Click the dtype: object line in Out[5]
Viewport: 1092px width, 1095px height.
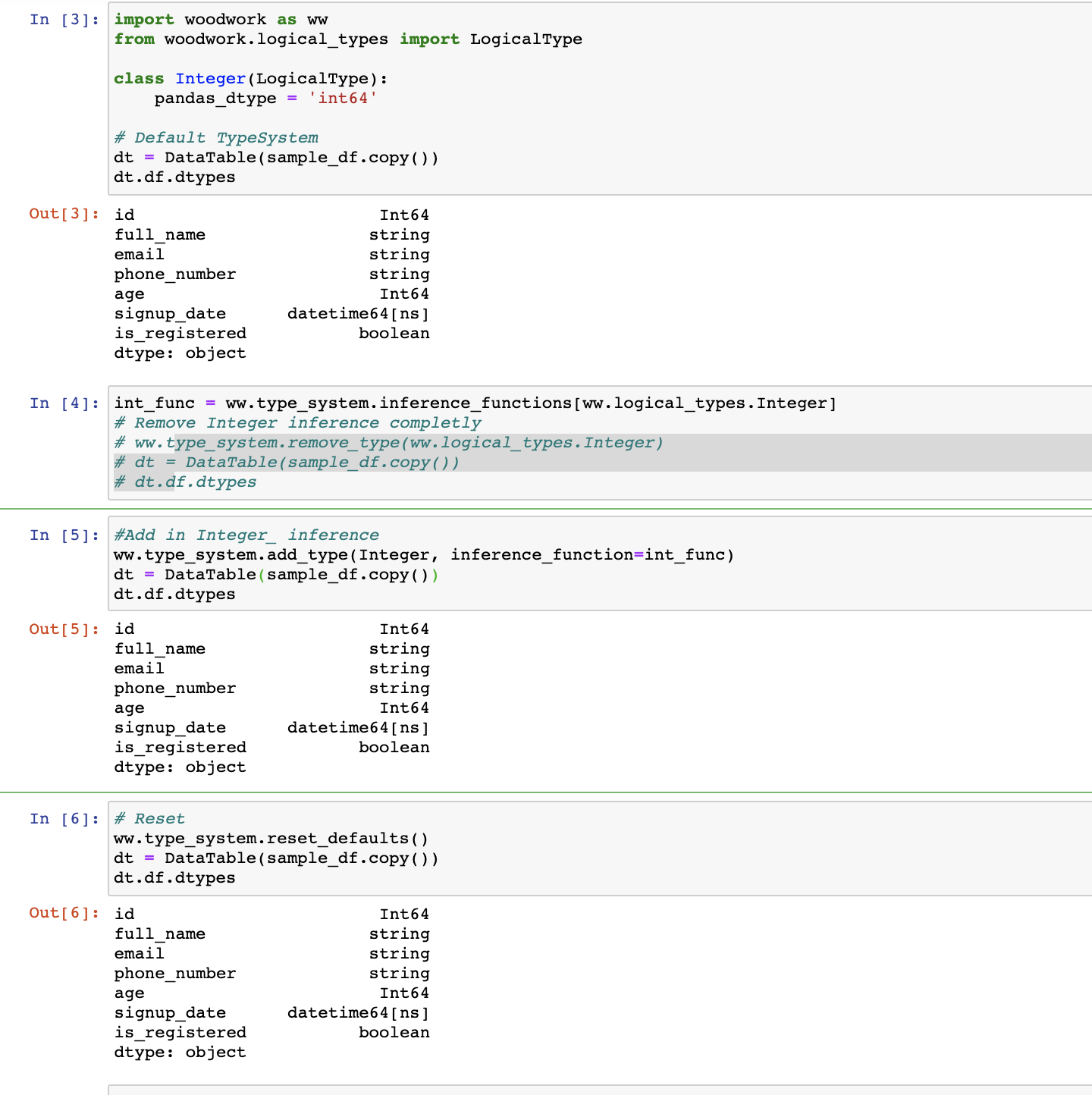(x=179, y=767)
